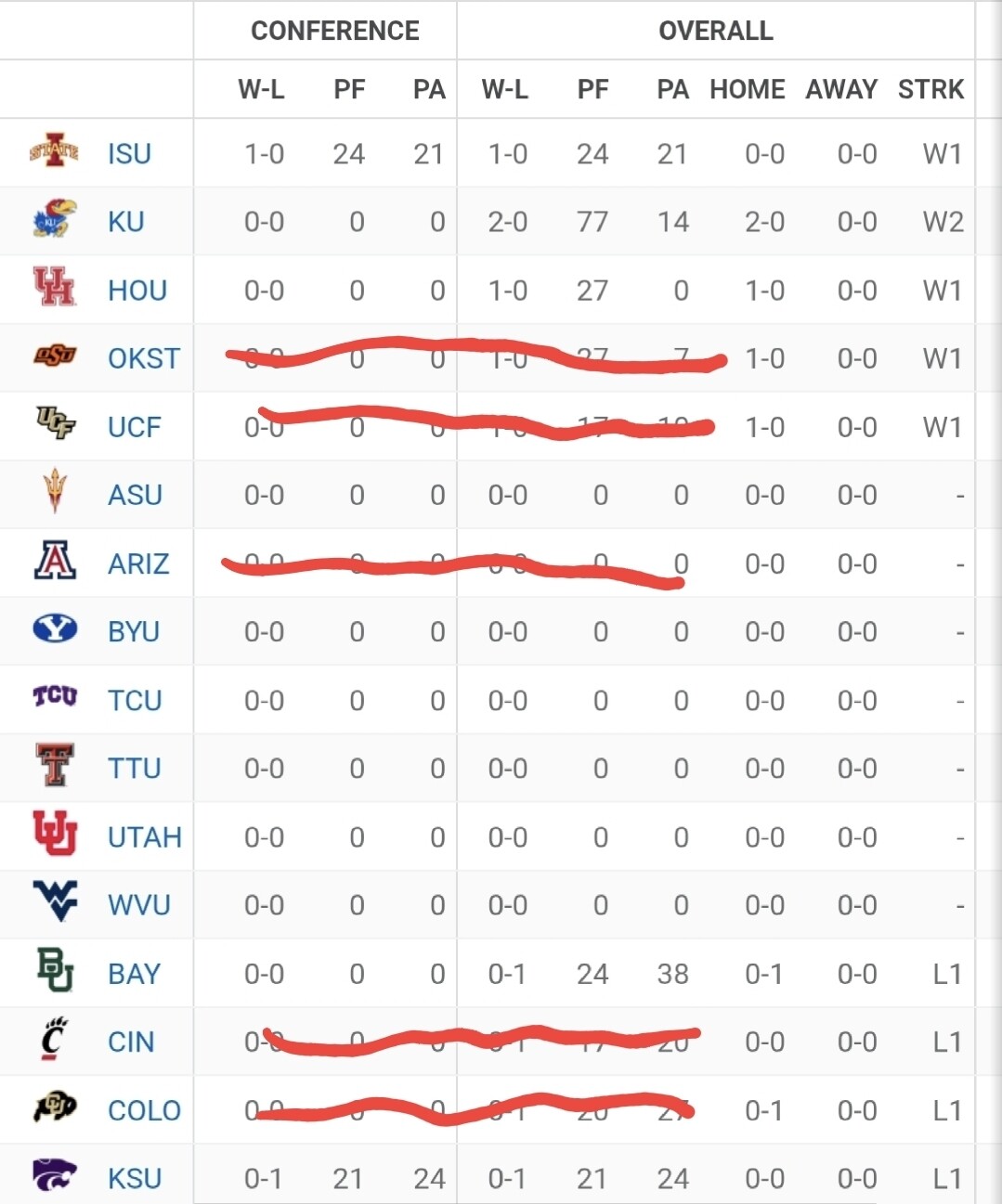Click the Oklahoma State logo
1002x1204 pixels.
(55, 356)
